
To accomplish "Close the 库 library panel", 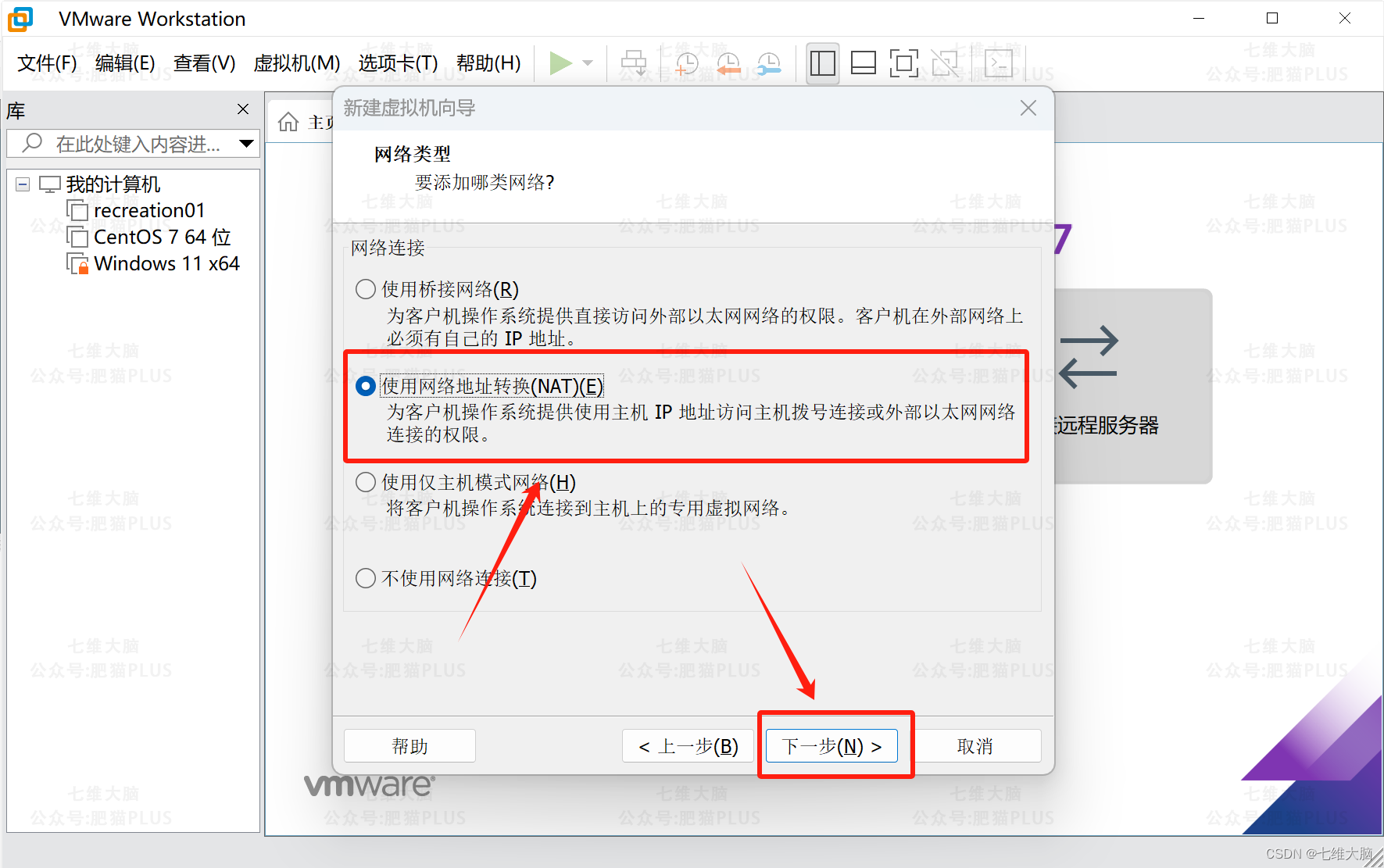I will point(243,109).
